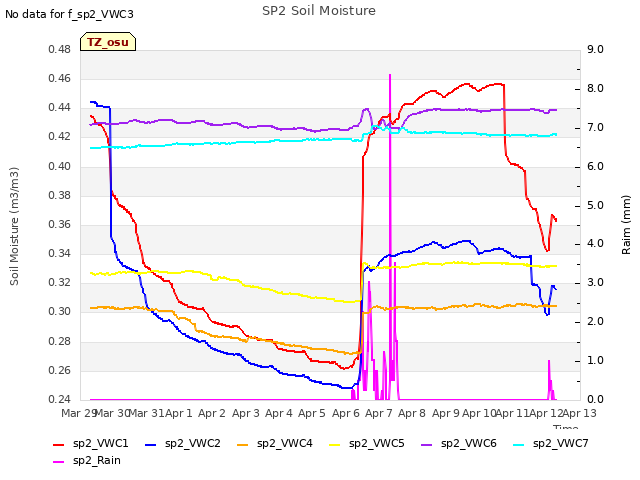Click the sp2_VWC2 blue legend swatch
640x480 pixels.
point(151,444)
